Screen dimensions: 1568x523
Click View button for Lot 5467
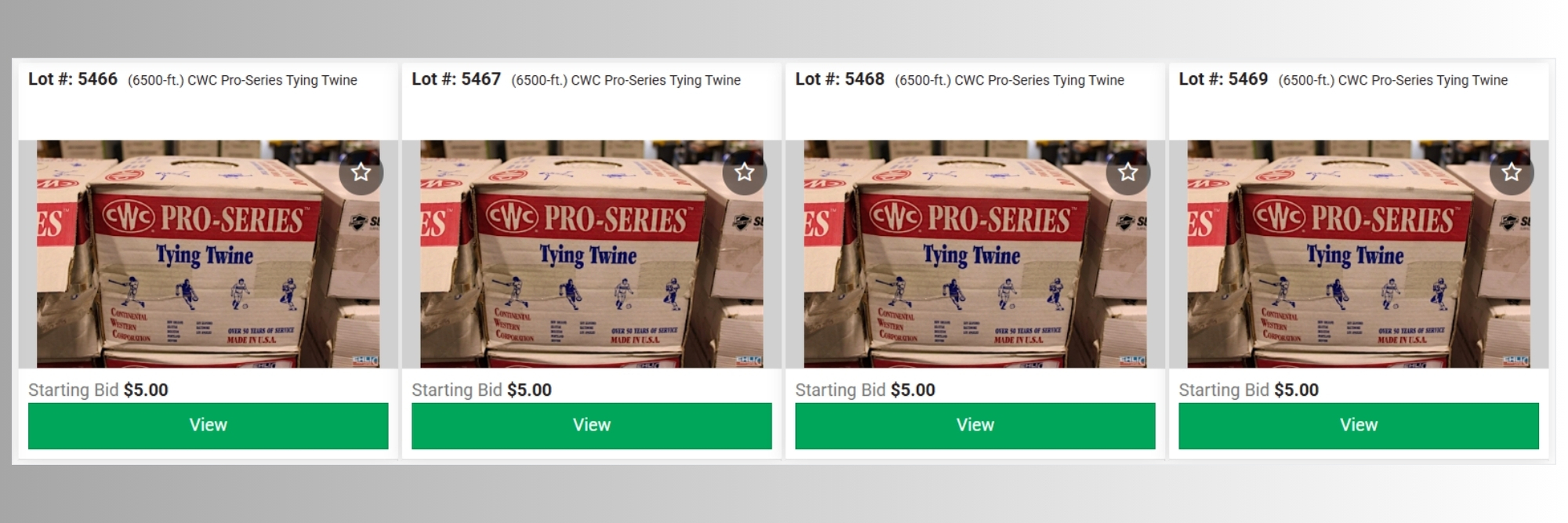[591, 426]
